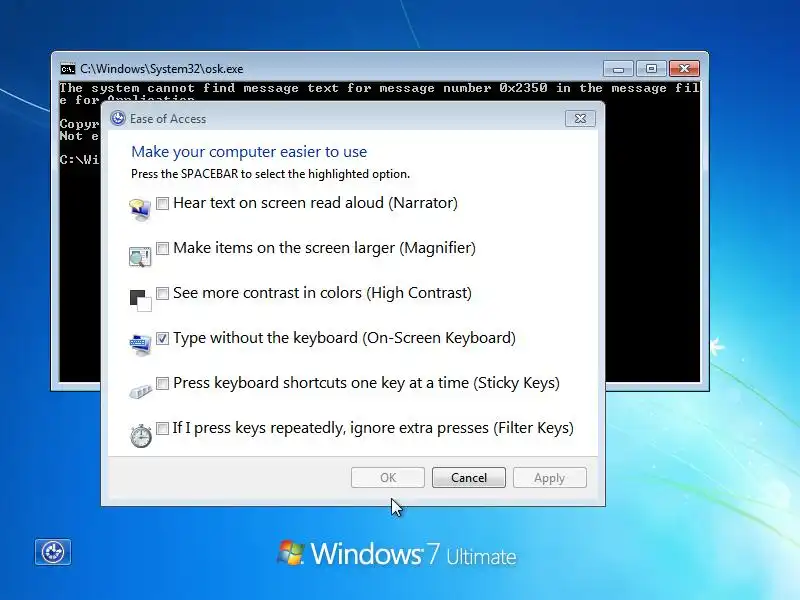Enable the Narrator checkbox
This screenshot has width=800, height=600.
pyautogui.click(x=162, y=204)
